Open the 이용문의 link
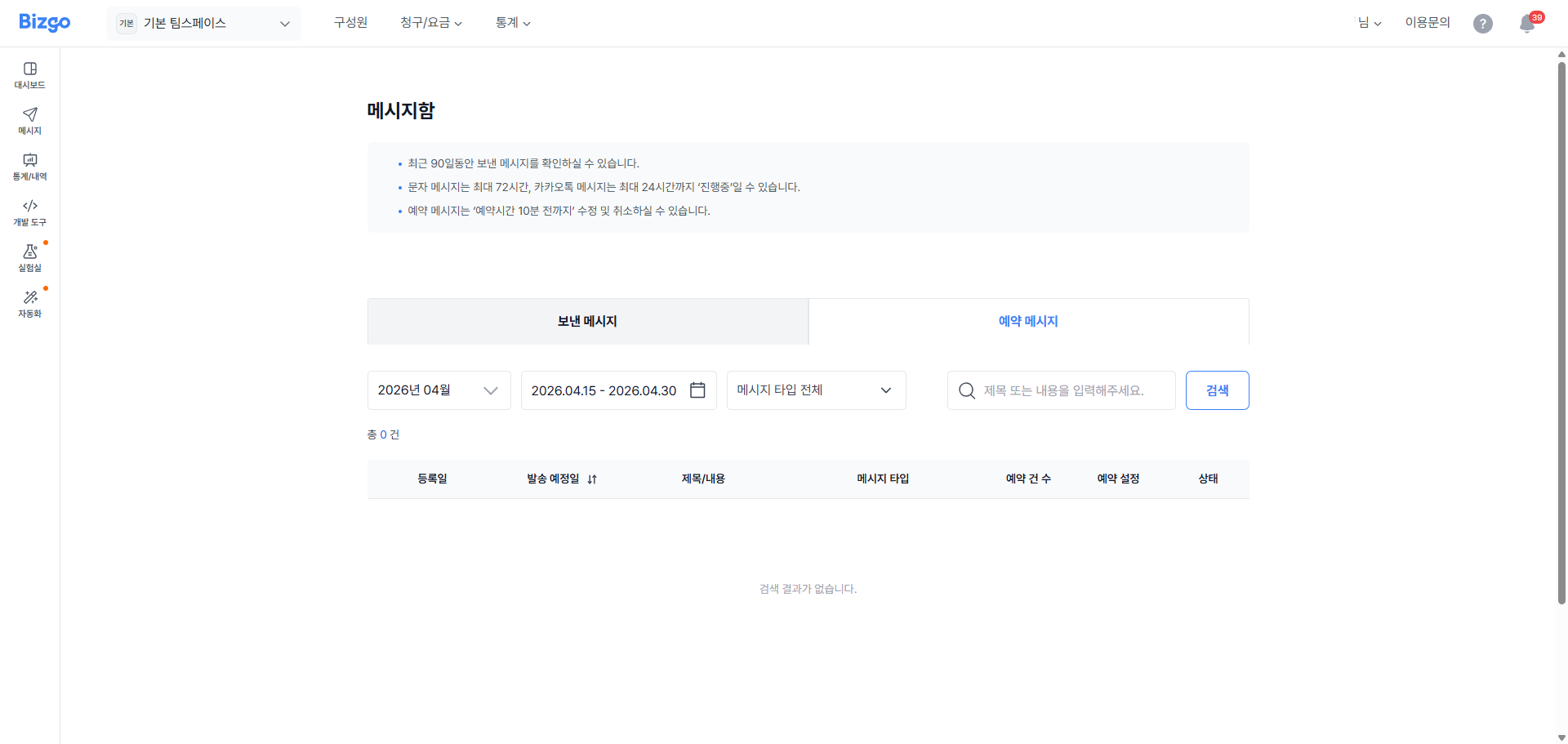Viewport: 1568px width, 744px height. point(1427,23)
